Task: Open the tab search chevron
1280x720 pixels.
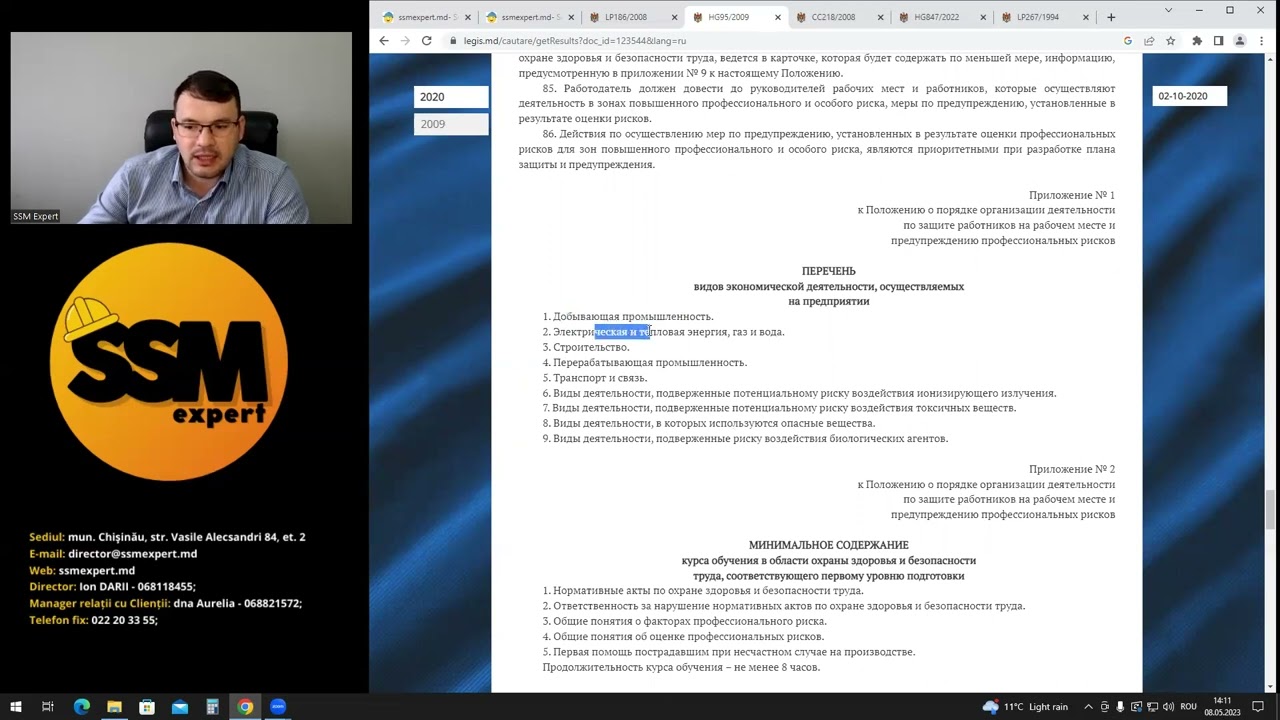Action: [x=1168, y=11]
